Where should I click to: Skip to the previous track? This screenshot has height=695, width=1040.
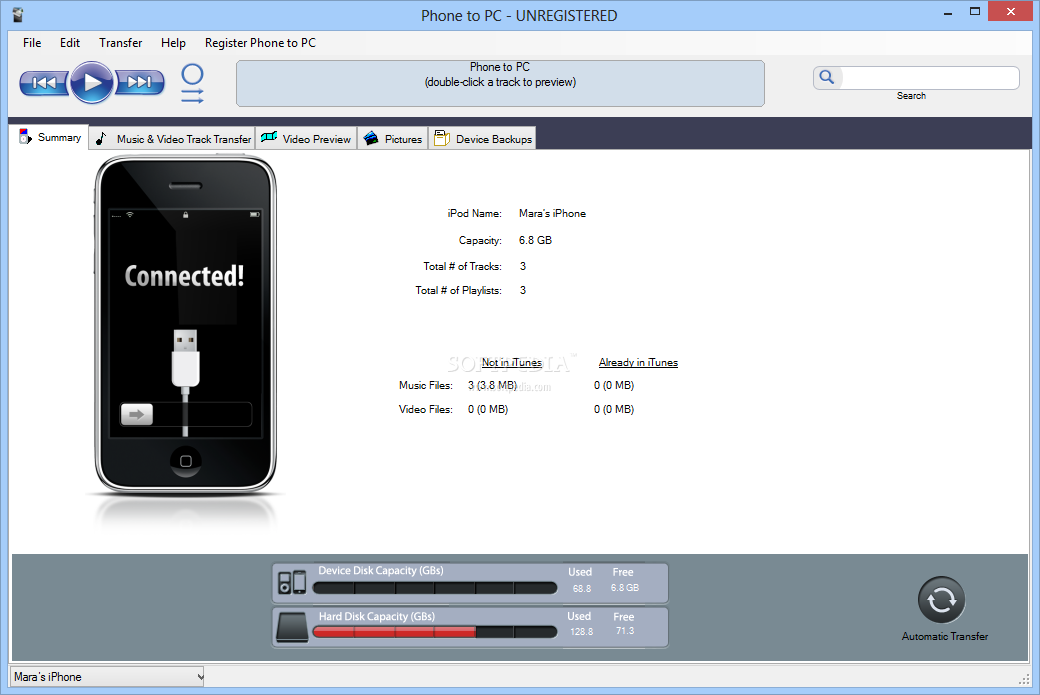44,83
